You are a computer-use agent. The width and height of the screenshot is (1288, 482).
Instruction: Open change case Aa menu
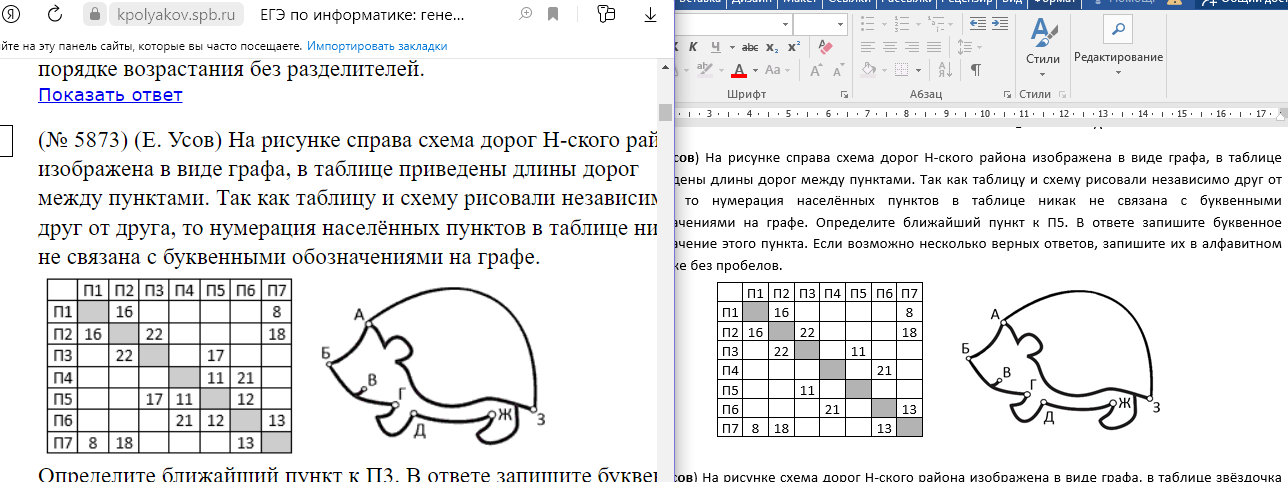(x=772, y=71)
